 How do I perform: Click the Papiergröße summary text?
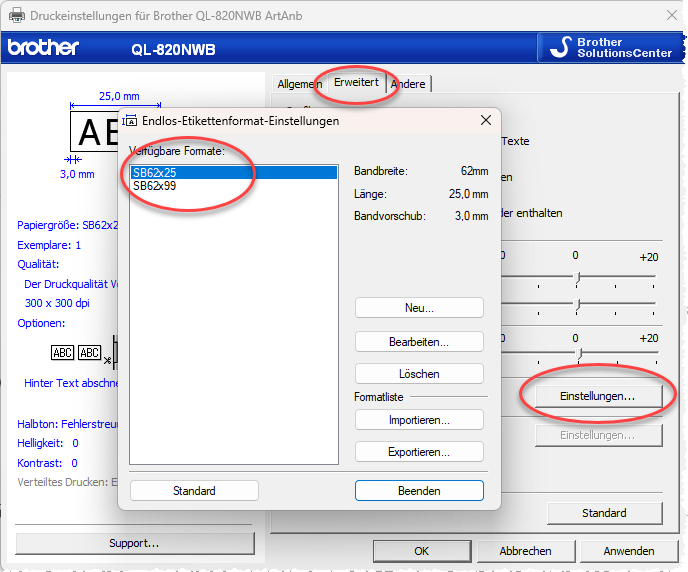click(68, 225)
